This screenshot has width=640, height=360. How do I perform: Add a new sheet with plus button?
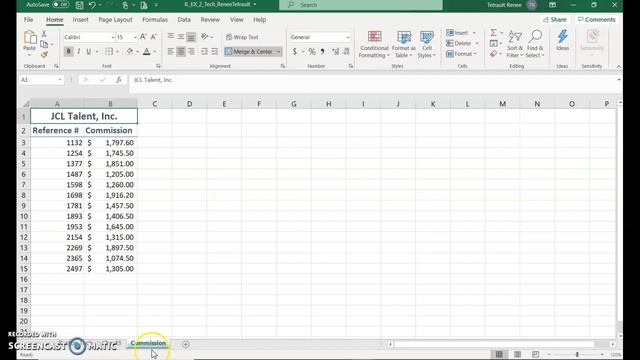[185, 344]
